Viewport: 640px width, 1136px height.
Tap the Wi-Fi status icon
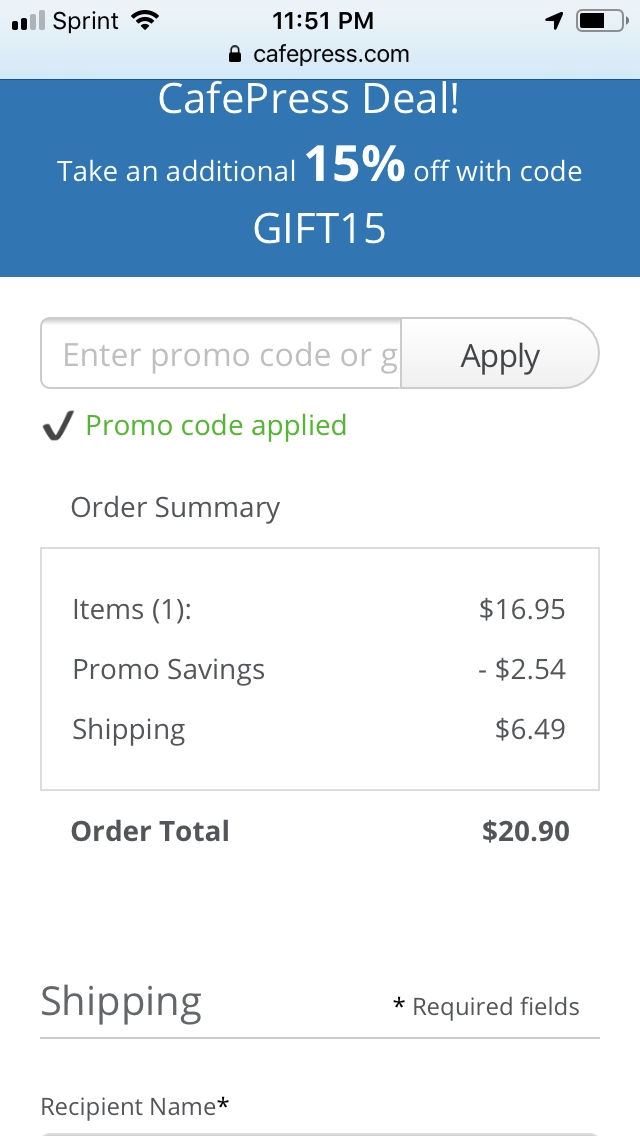click(x=145, y=20)
